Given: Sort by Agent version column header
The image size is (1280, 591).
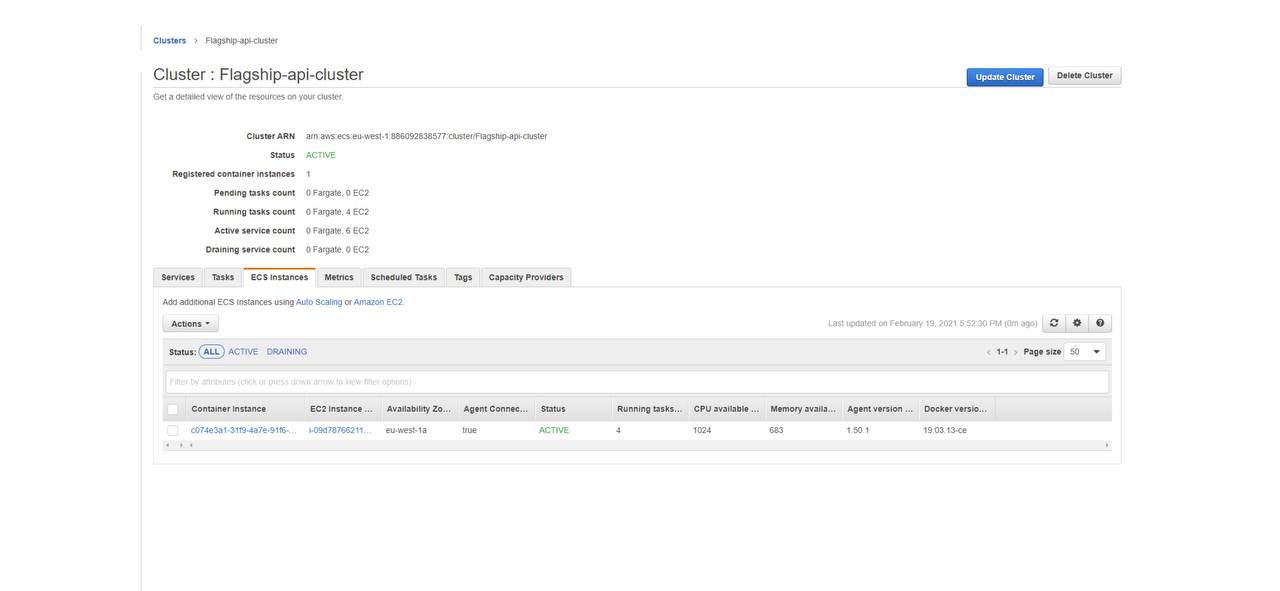Looking at the screenshot, I should pyautogui.click(x=880, y=409).
